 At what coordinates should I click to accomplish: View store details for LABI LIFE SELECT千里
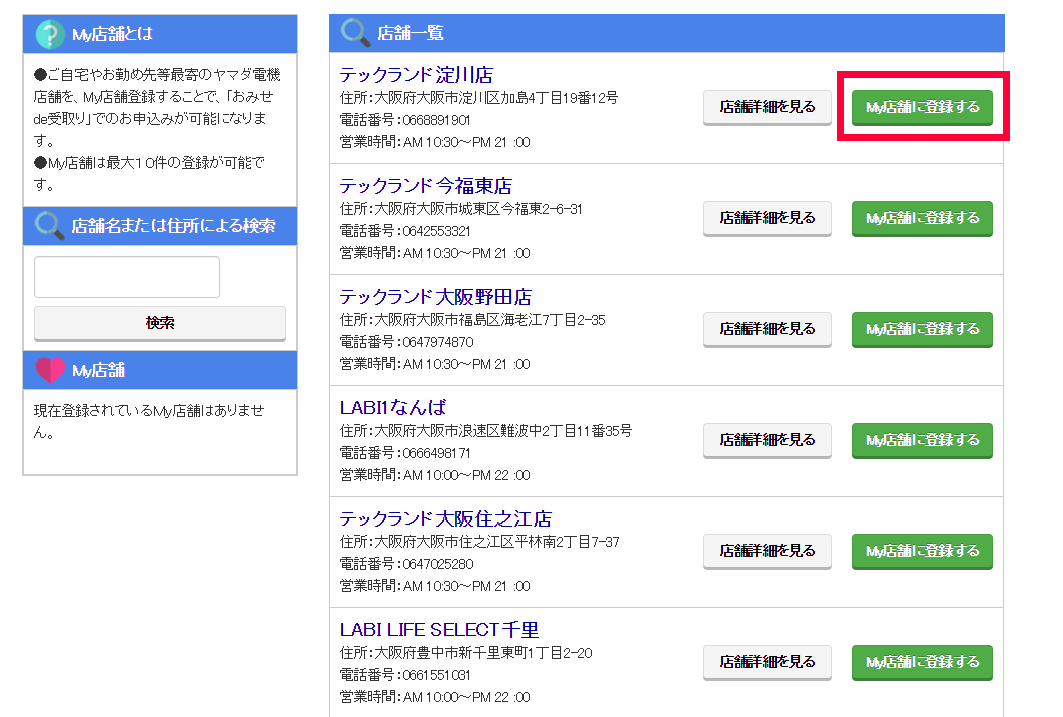[x=767, y=662]
